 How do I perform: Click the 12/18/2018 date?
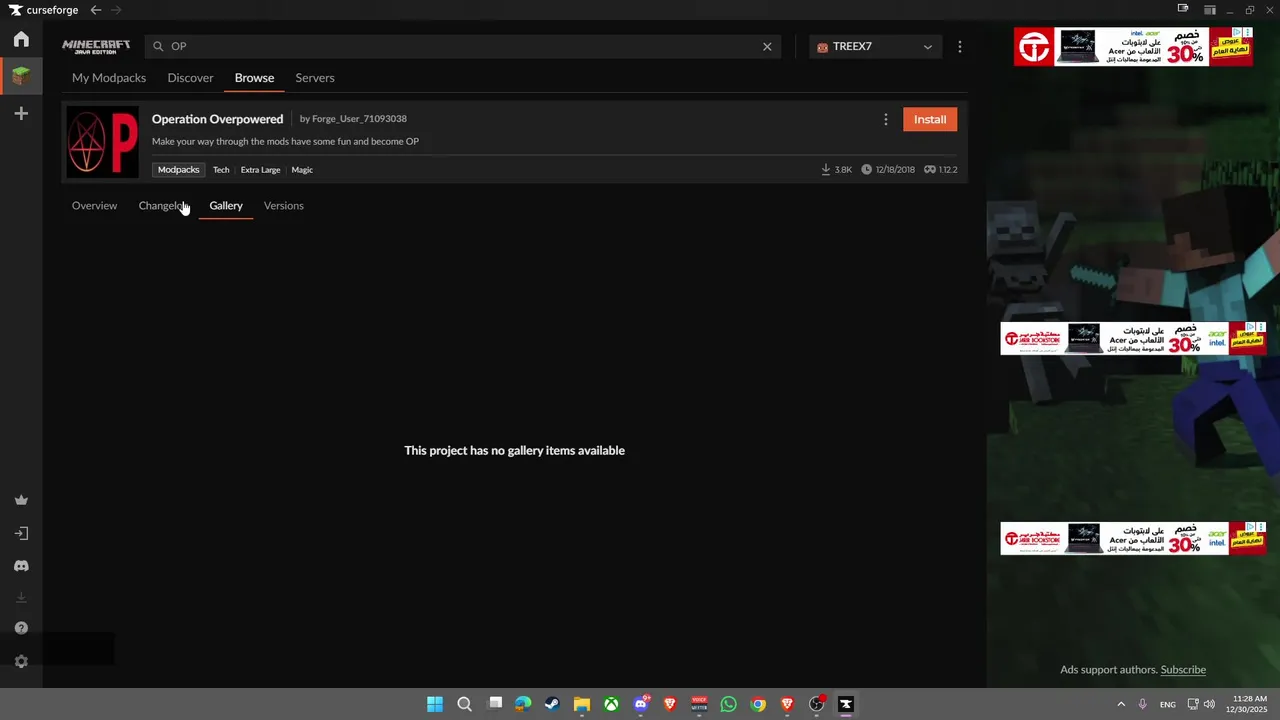coord(888,170)
